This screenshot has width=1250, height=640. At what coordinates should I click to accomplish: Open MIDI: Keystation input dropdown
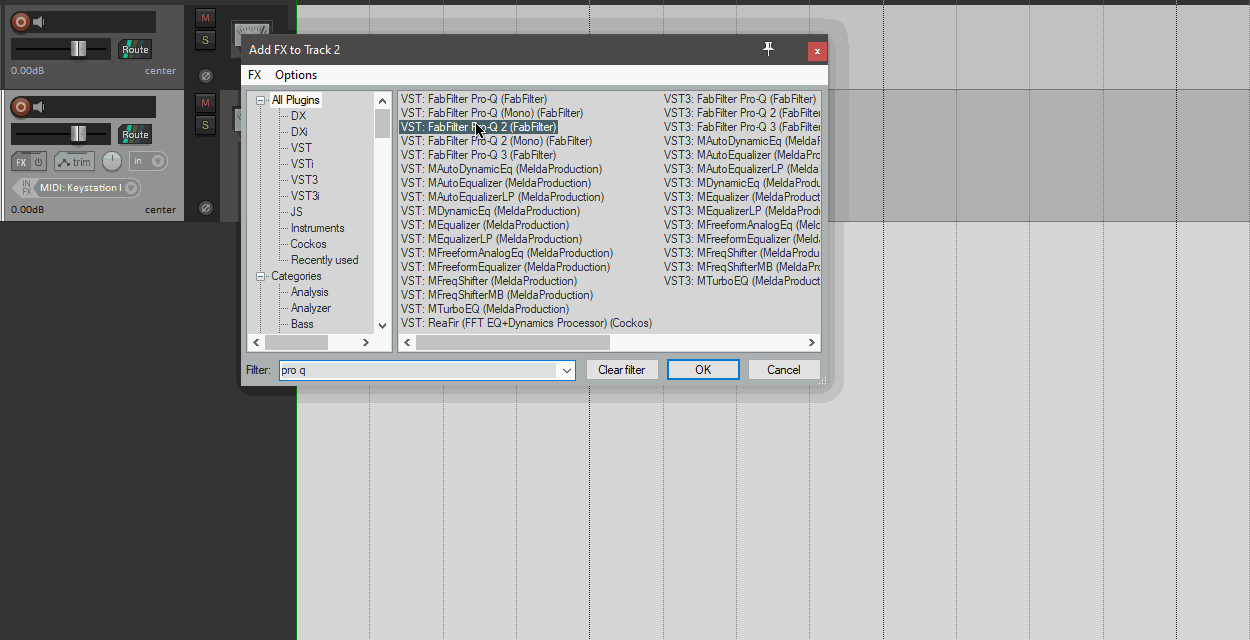[x=88, y=188]
